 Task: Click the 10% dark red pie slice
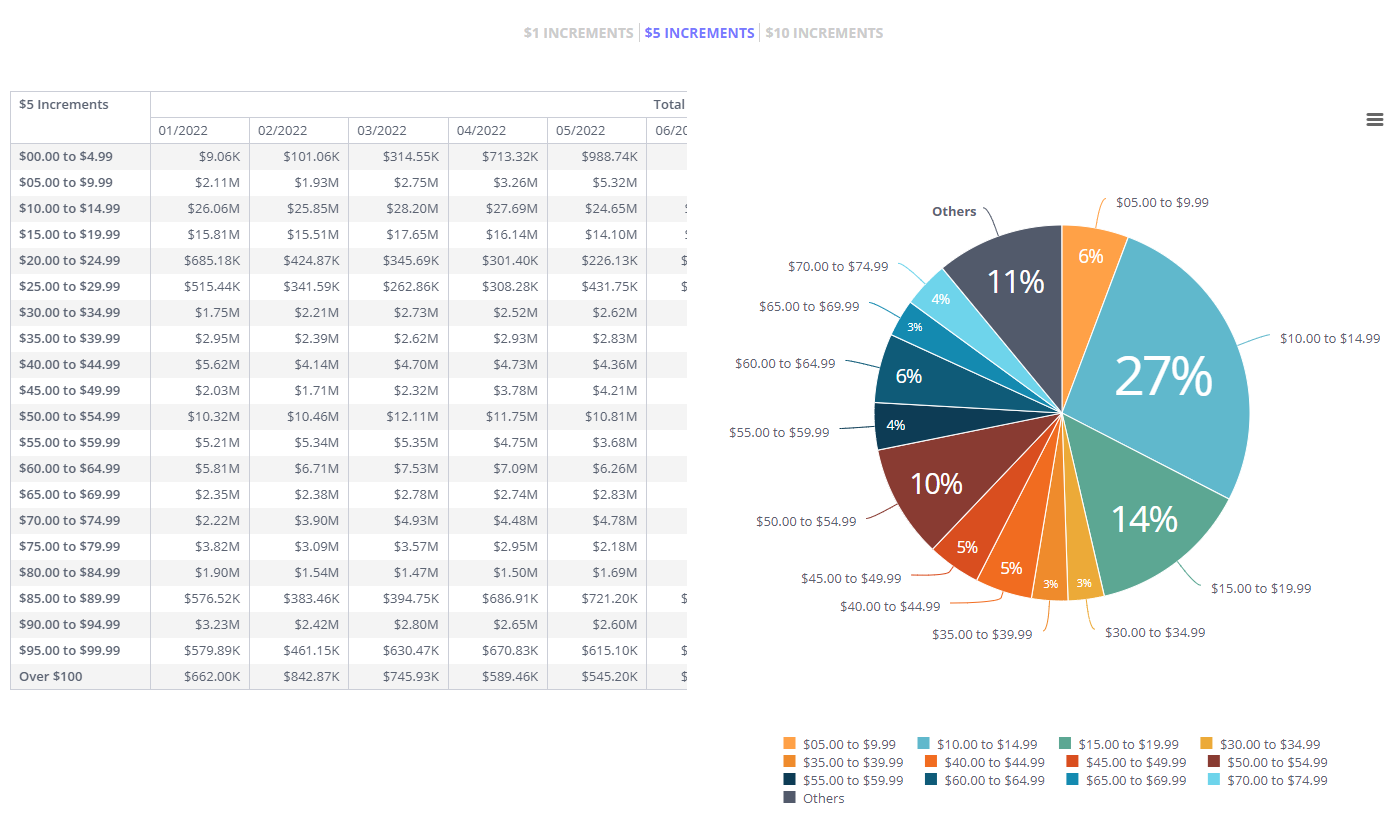[x=936, y=484]
